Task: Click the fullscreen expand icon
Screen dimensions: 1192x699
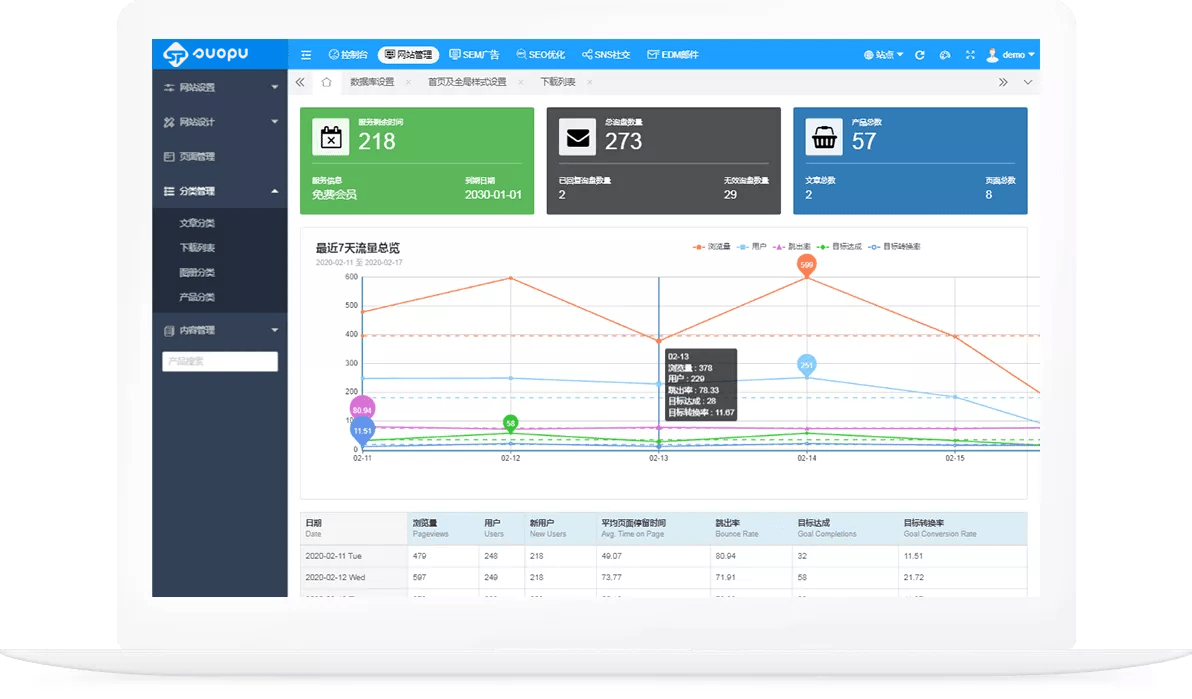Action: coord(970,55)
